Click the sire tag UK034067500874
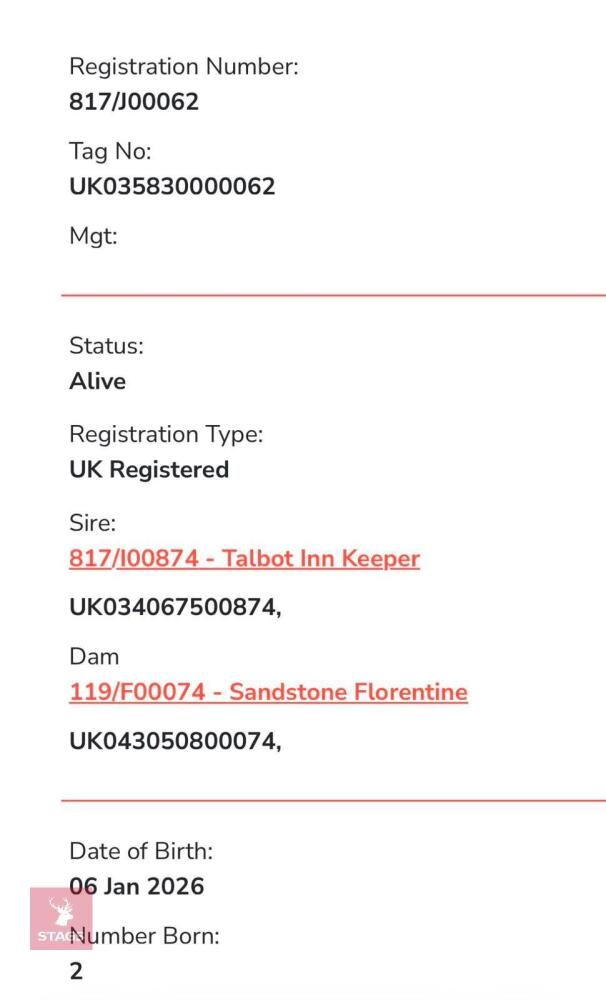This screenshot has width=606, height=1000. pos(175,607)
